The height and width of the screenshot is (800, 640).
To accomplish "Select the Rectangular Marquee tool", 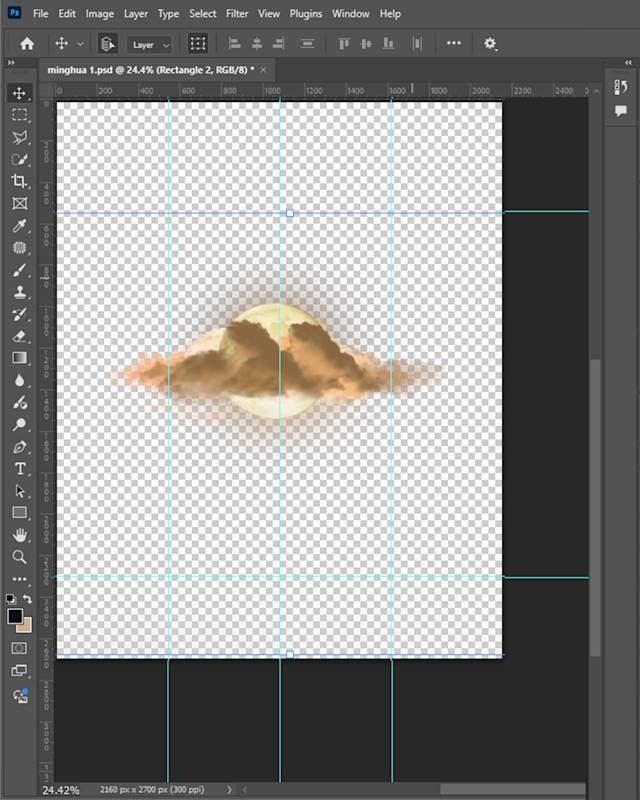I will [19, 115].
